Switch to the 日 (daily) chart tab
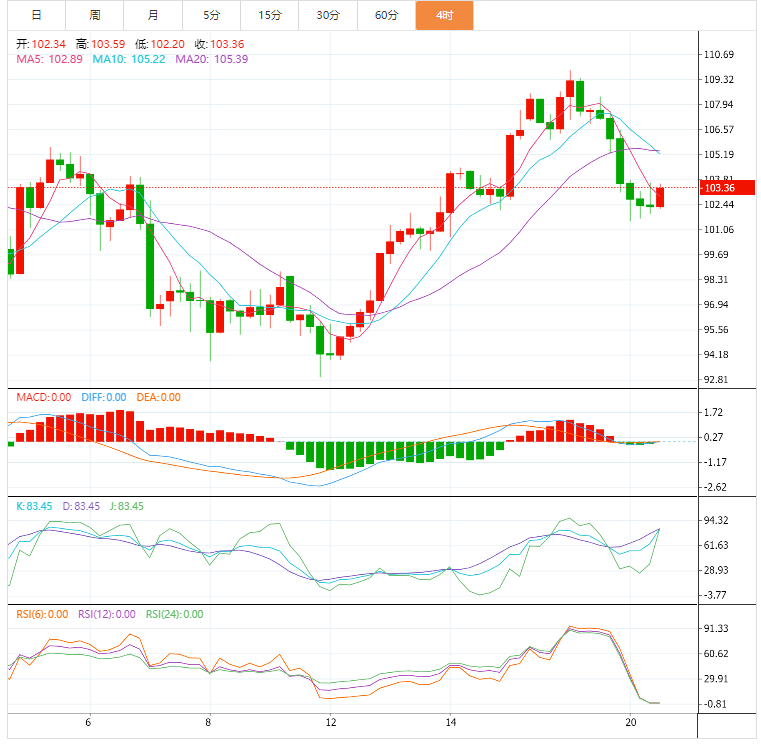Image resolution: width=761 pixels, height=748 pixels. click(x=36, y=15)
